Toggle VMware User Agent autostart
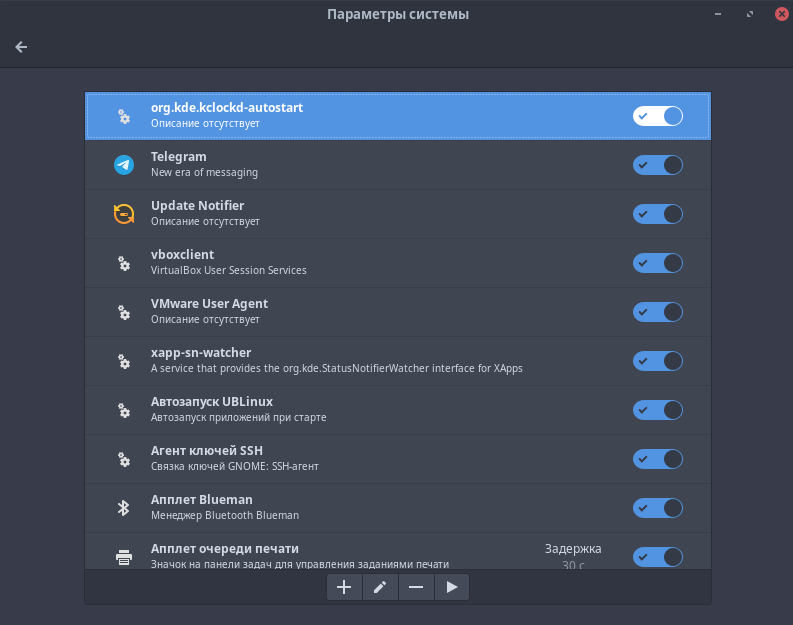 [657, 312]
